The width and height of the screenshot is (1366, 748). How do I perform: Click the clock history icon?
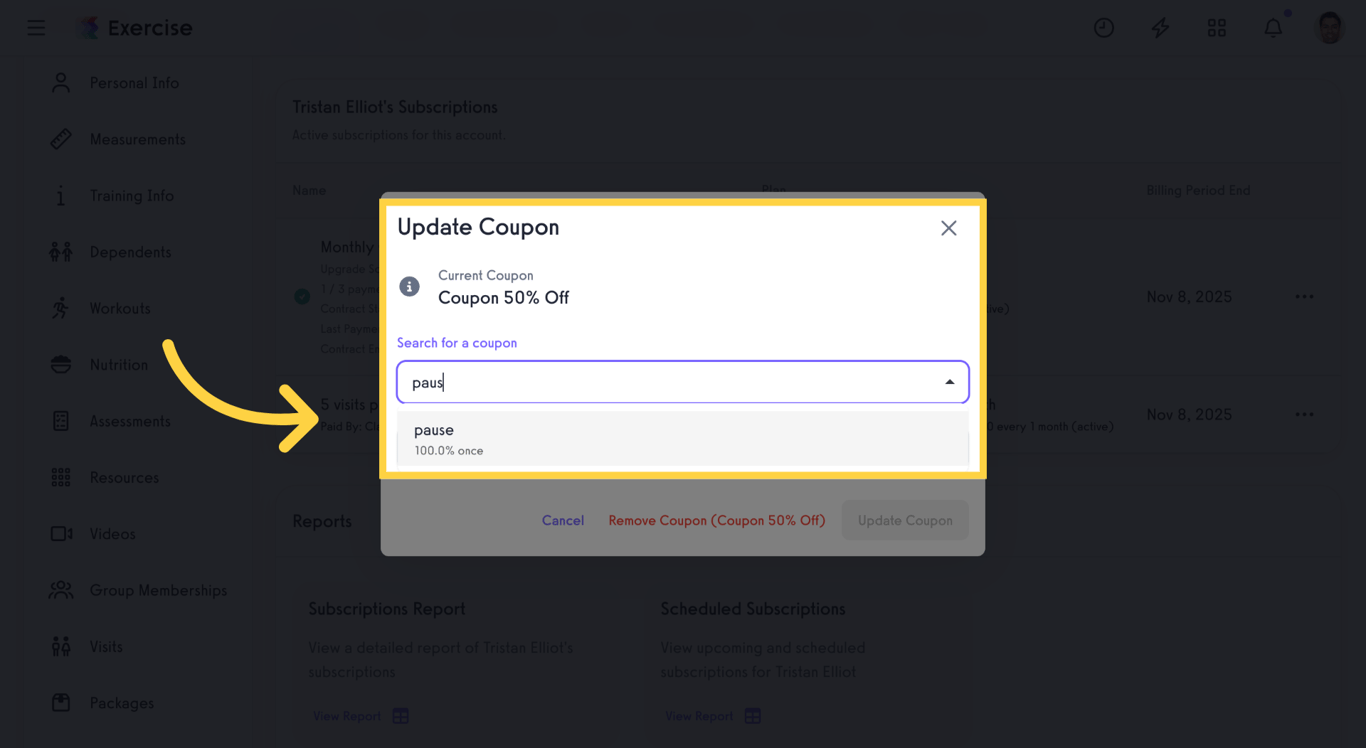[1104, 28]
